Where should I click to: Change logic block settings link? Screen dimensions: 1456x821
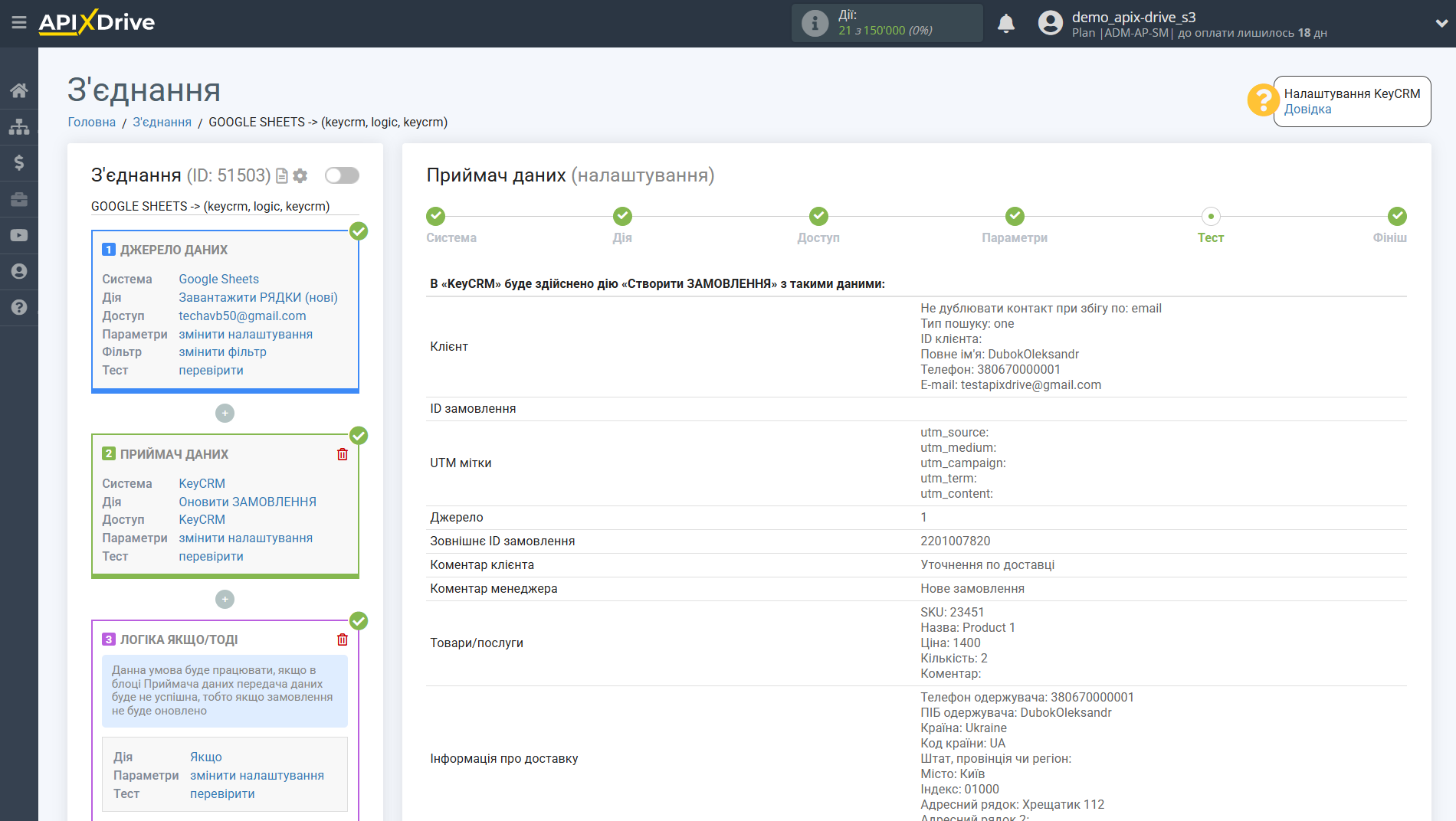[257, 775]
